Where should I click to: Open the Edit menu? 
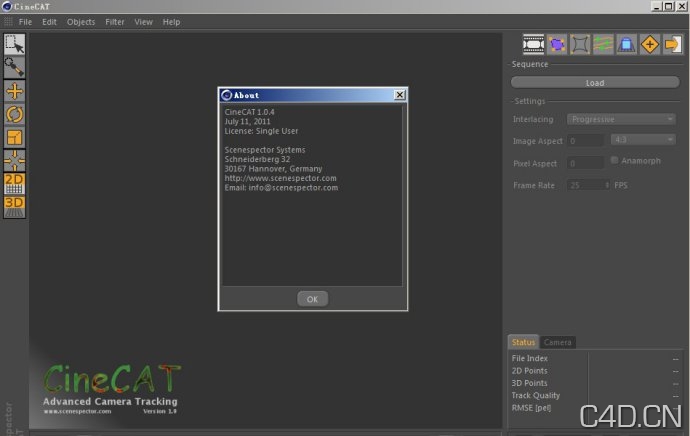point(49,22)
